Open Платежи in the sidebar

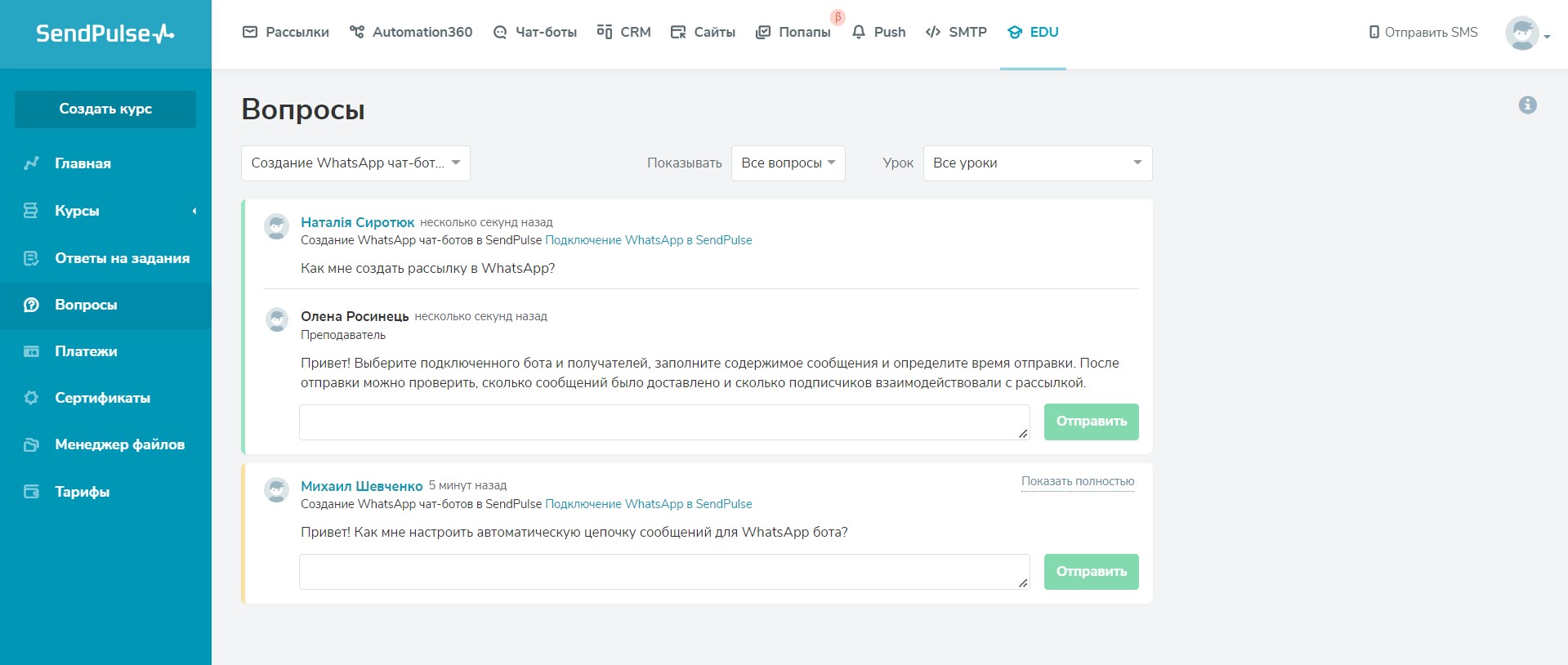click(105, 351)
